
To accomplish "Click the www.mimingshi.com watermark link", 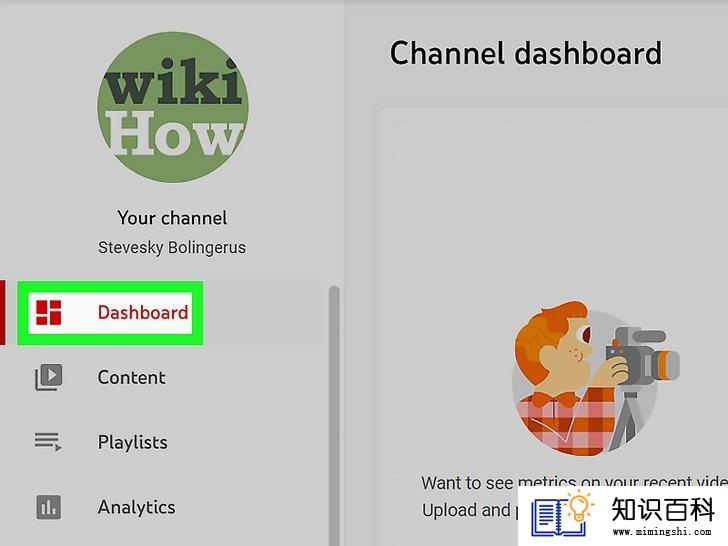I will [x=662, y=532].
